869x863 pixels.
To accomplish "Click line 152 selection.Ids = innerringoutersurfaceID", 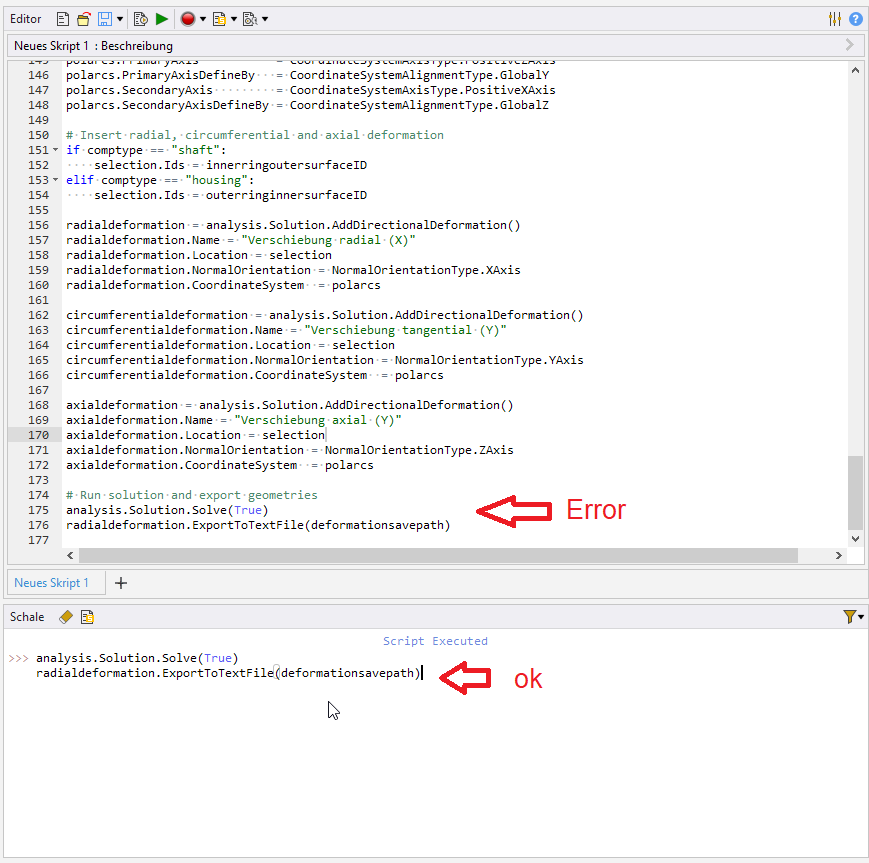I will pyautogui.click(x=231, y=165).
